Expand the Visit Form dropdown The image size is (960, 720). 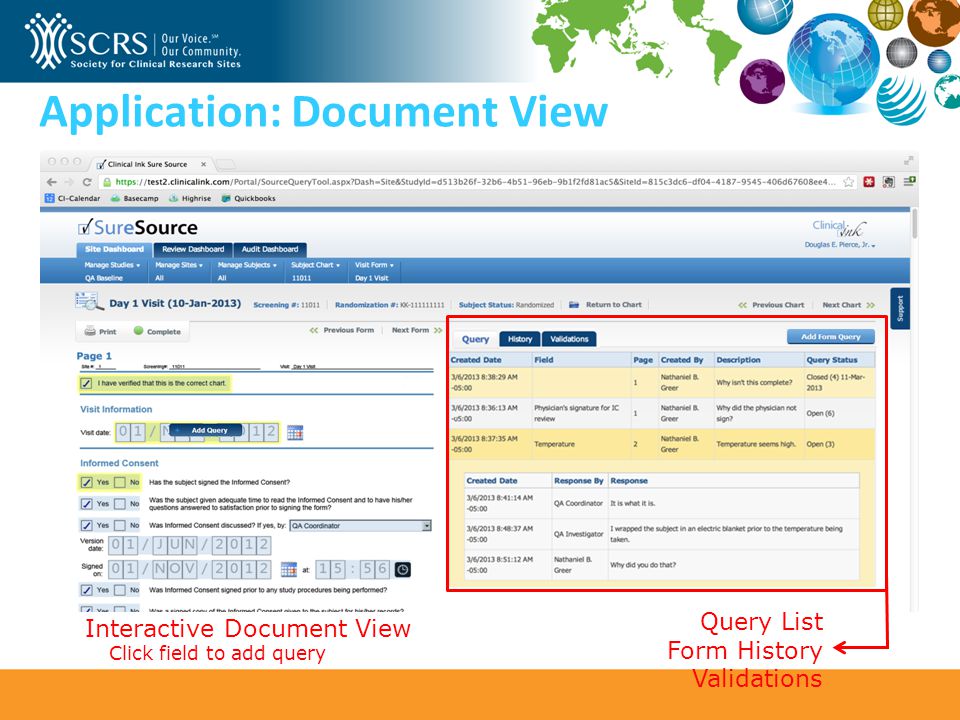374,265
